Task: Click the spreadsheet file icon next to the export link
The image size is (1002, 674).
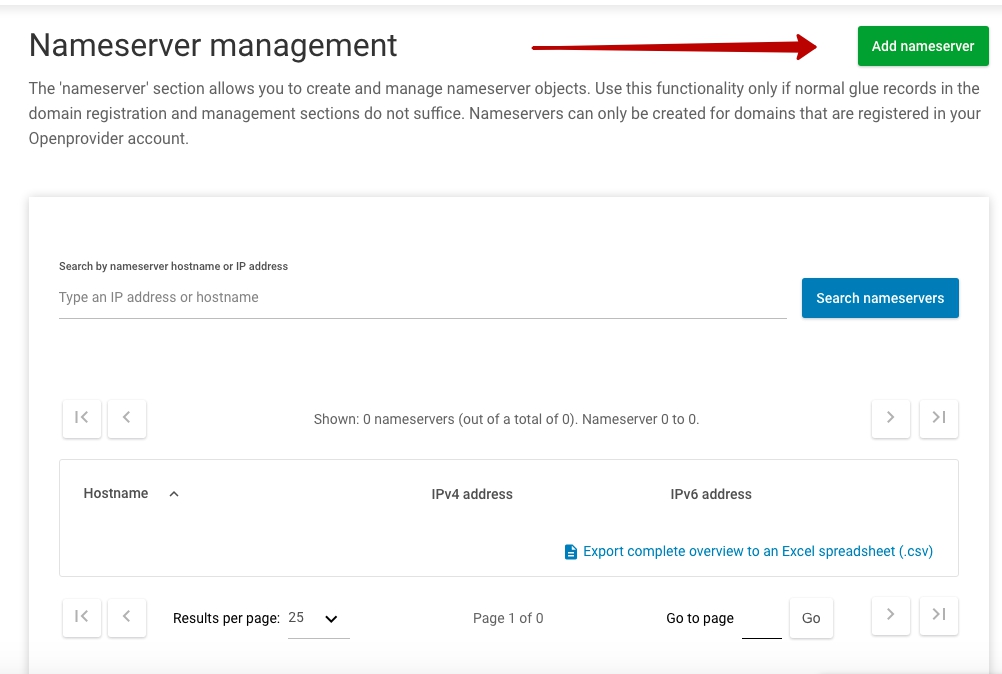Action: click(x=570, y=551)
